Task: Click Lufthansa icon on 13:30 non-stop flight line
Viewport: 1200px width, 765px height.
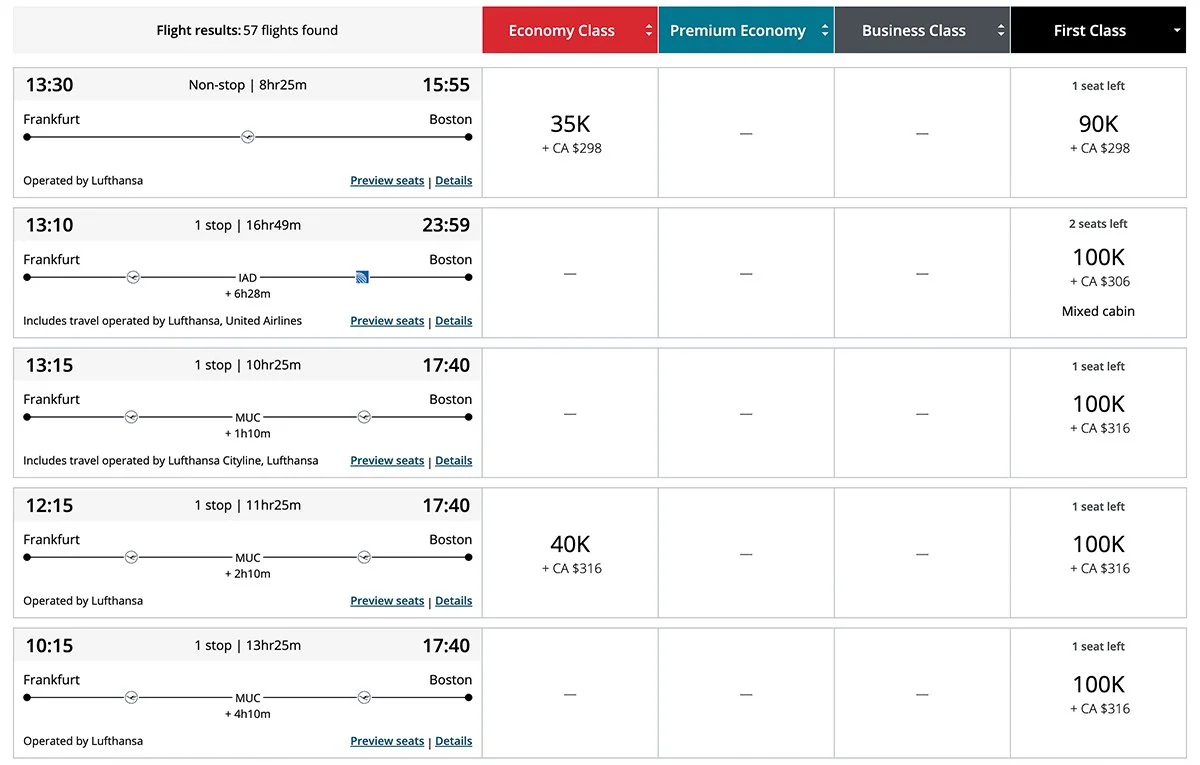Action: [248, 137]
